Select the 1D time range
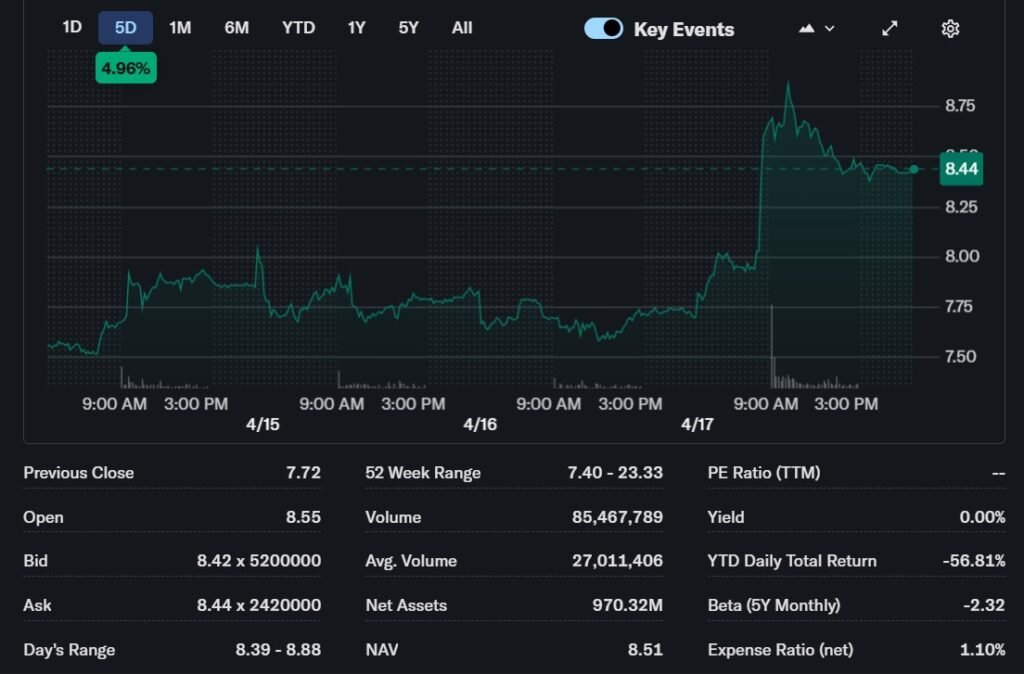Screen dimensions: 1024x674 coord(72,28)
